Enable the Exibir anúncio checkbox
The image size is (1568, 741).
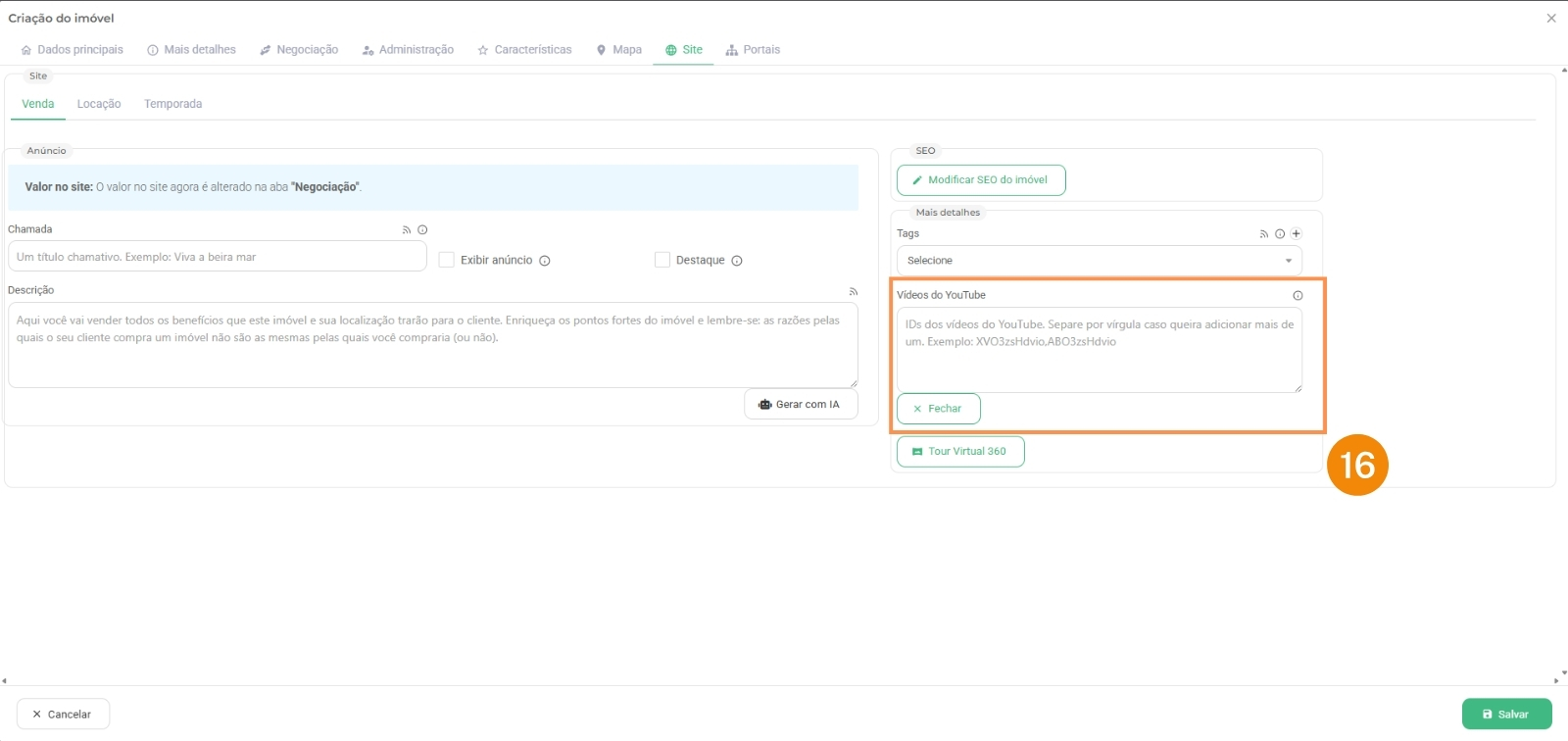click(447, 260)
